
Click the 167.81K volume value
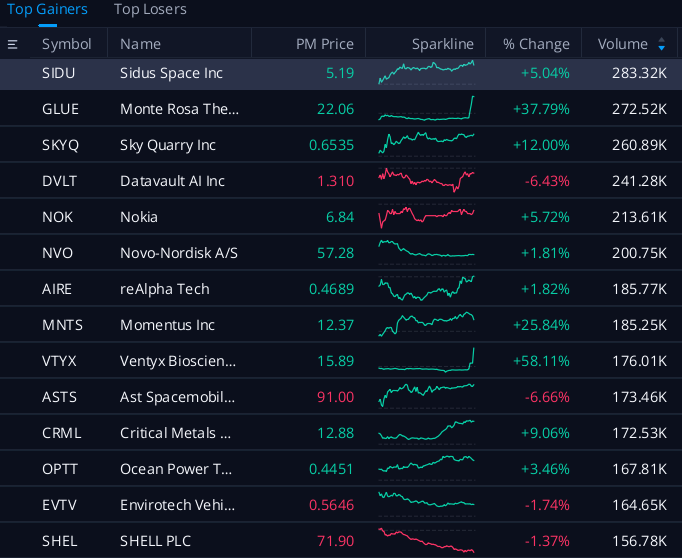tap(639, 469)
